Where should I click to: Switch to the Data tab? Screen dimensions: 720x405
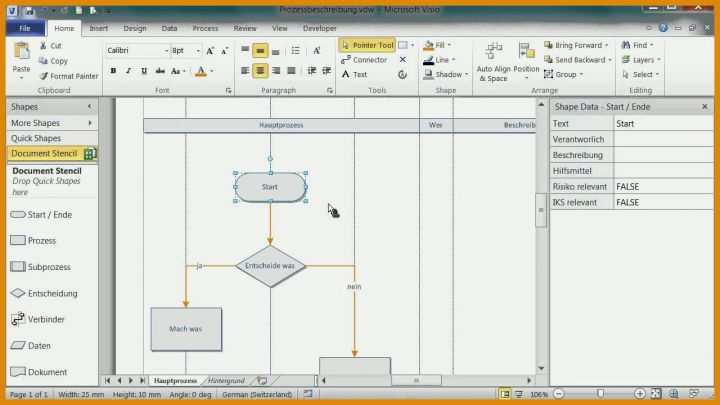coord(169,28)
